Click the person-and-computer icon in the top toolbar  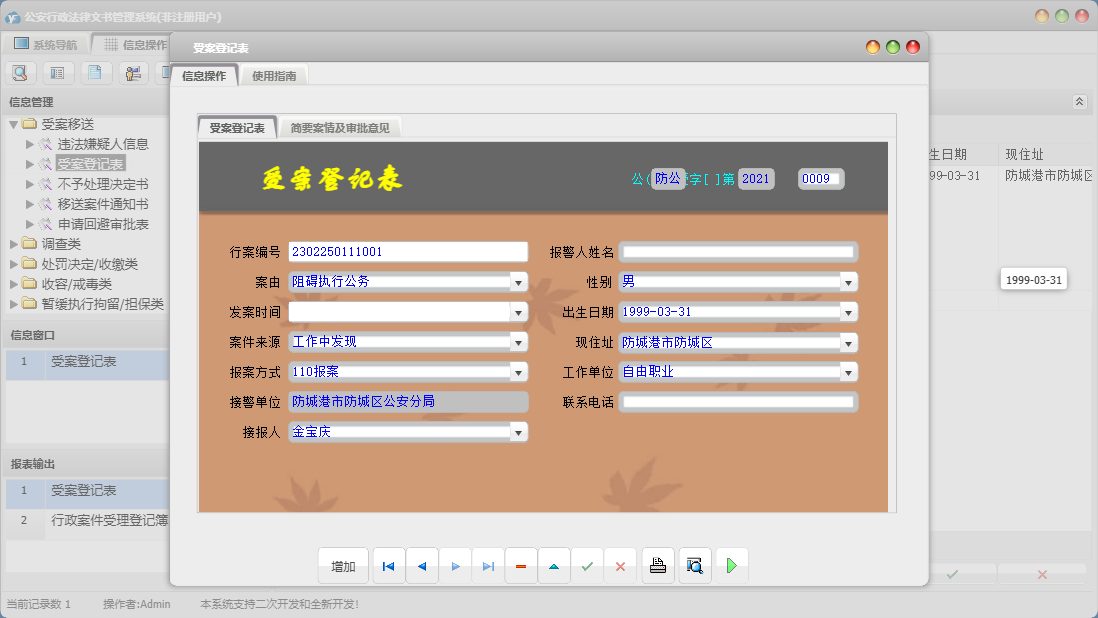(x=133, y=72)
